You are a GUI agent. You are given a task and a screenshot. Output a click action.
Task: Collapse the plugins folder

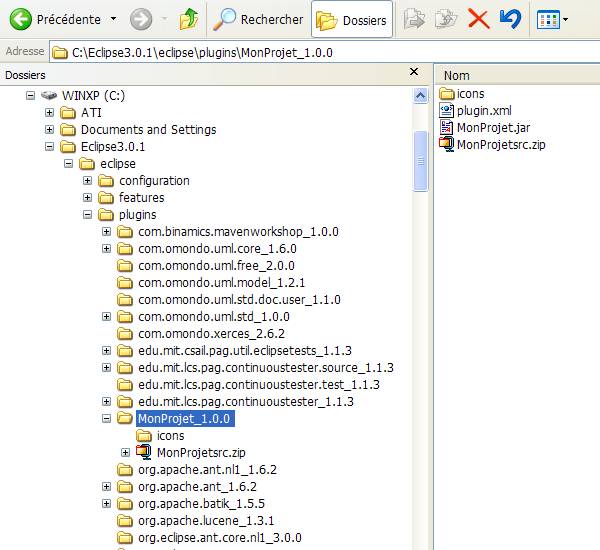click(87, 214)
